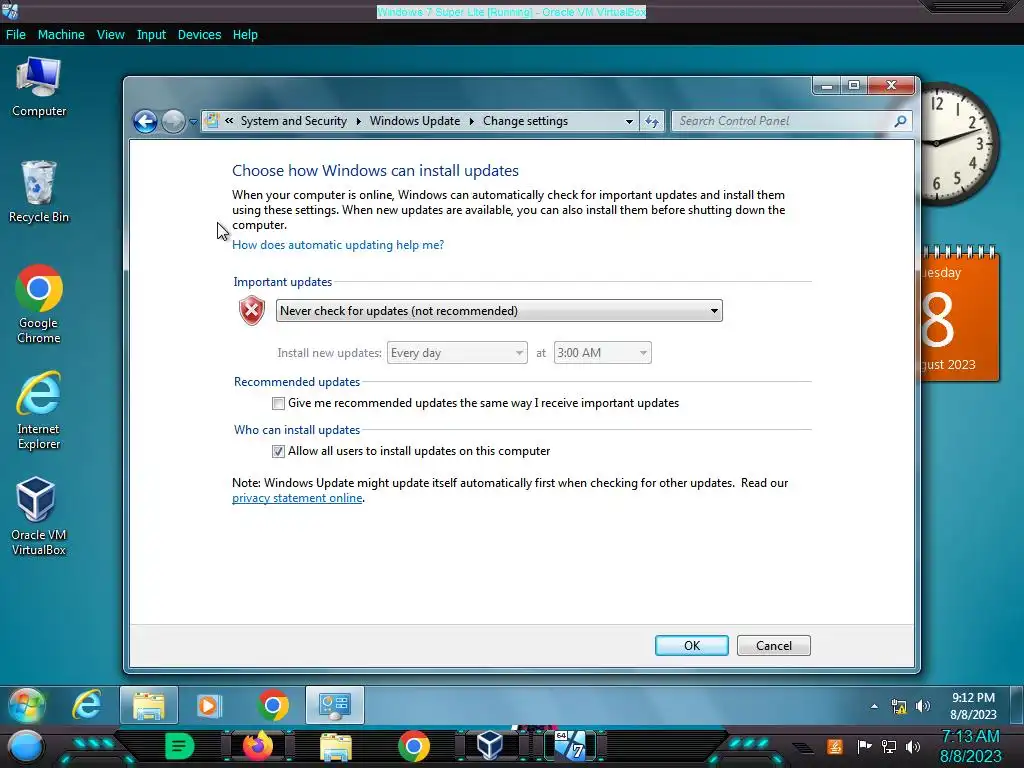The image size is (1024, 768).
Task: Go back with the blue arrow
Action: [145, 121]
